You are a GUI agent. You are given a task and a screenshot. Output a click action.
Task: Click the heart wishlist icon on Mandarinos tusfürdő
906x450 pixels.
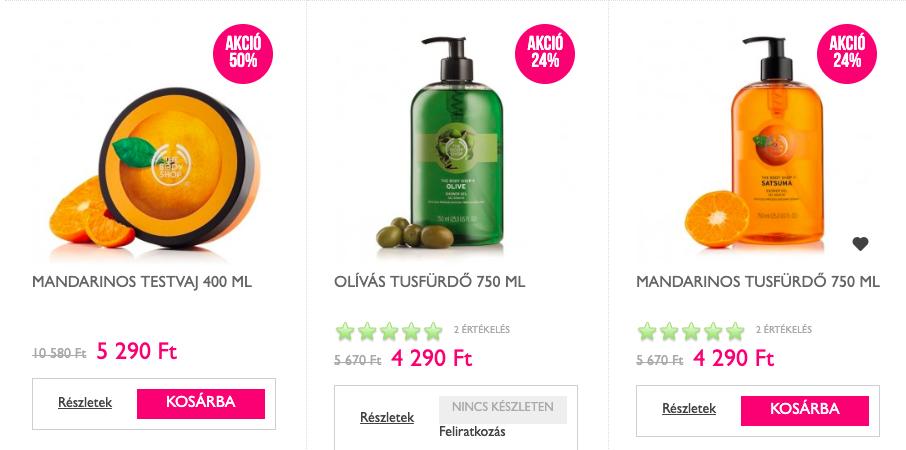(860, 244)
